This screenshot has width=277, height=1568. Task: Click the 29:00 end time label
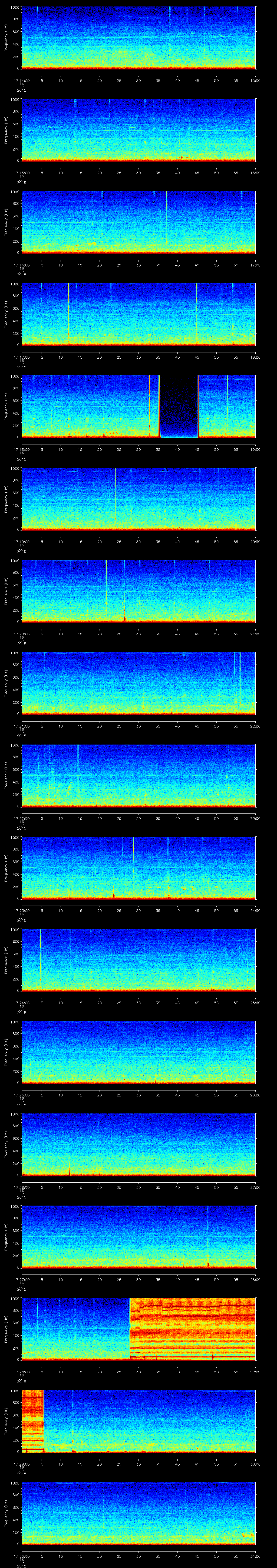pyautogui.click(x=255, y=1372)
